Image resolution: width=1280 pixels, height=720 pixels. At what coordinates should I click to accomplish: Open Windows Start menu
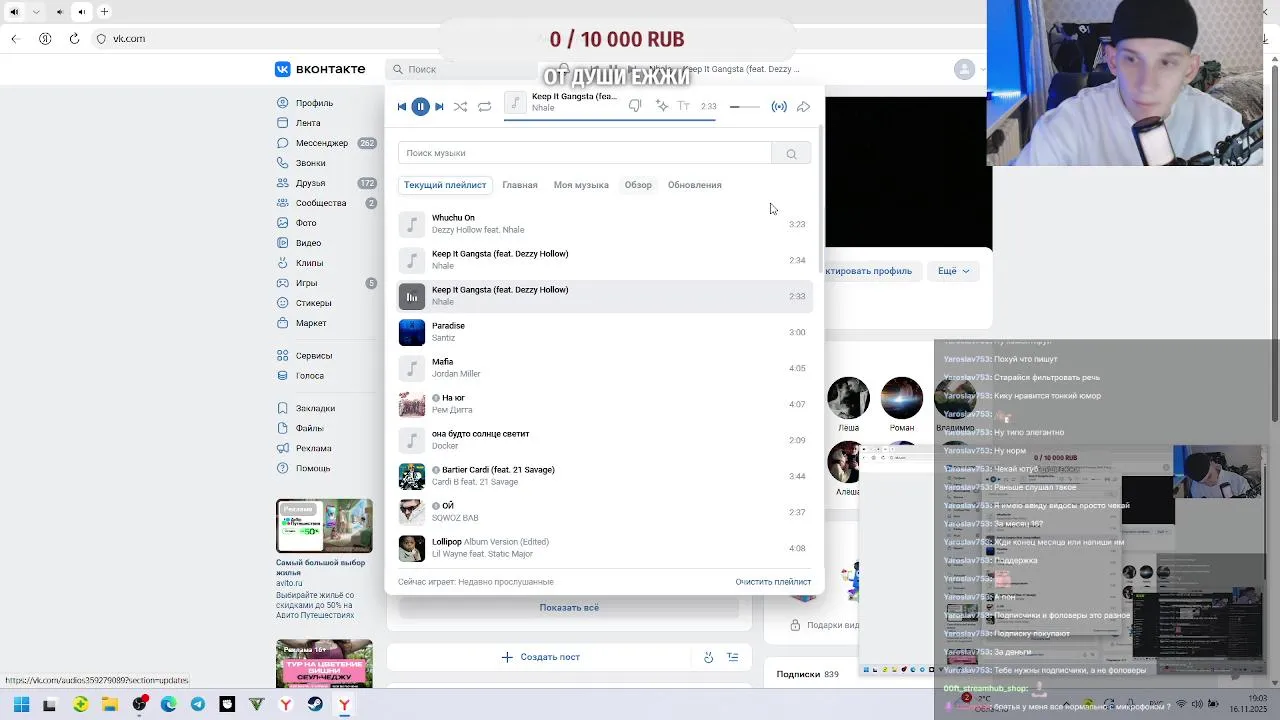21,704
